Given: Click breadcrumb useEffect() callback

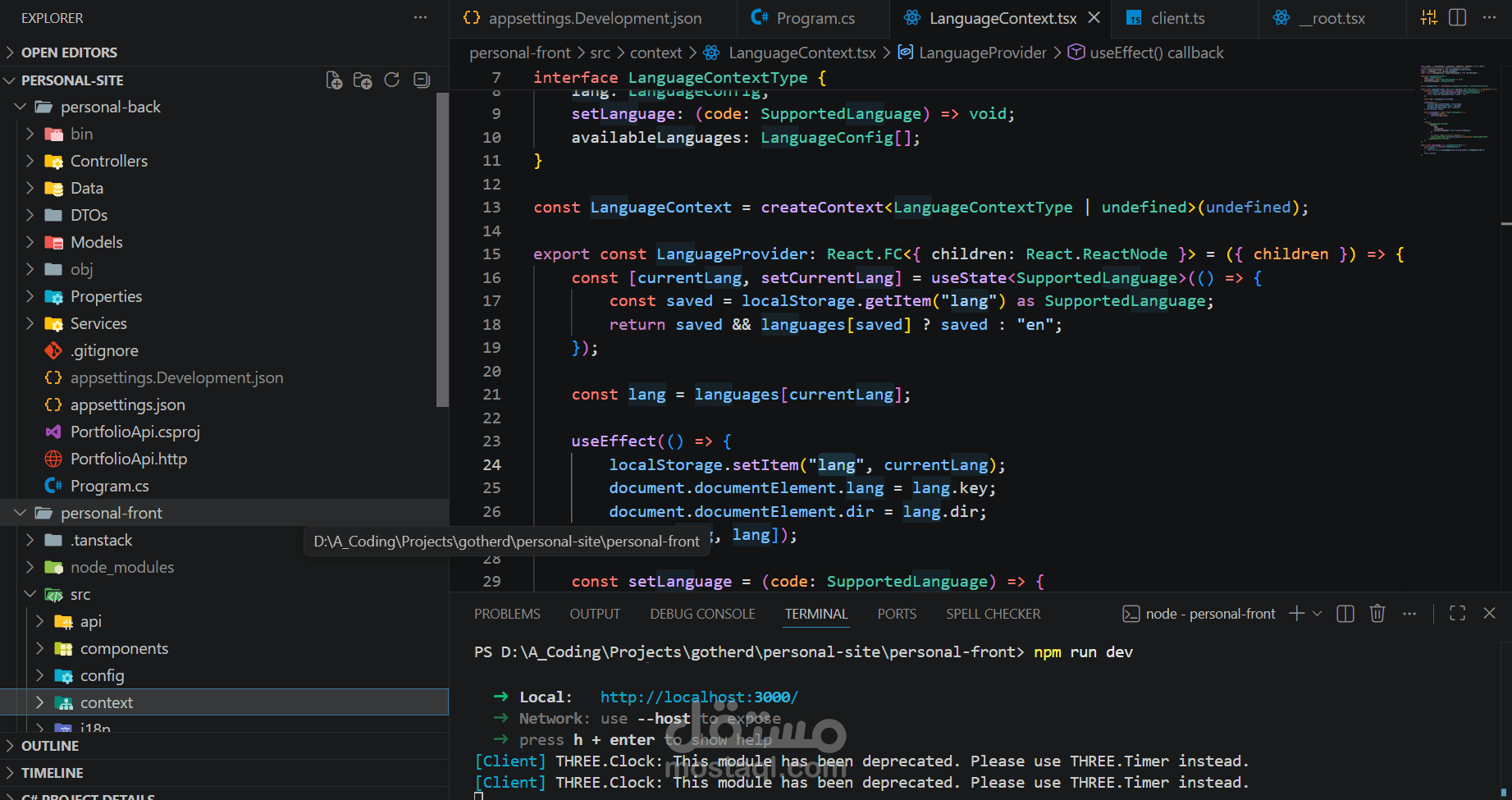Looking at the screenshot, I should 1145,53.
